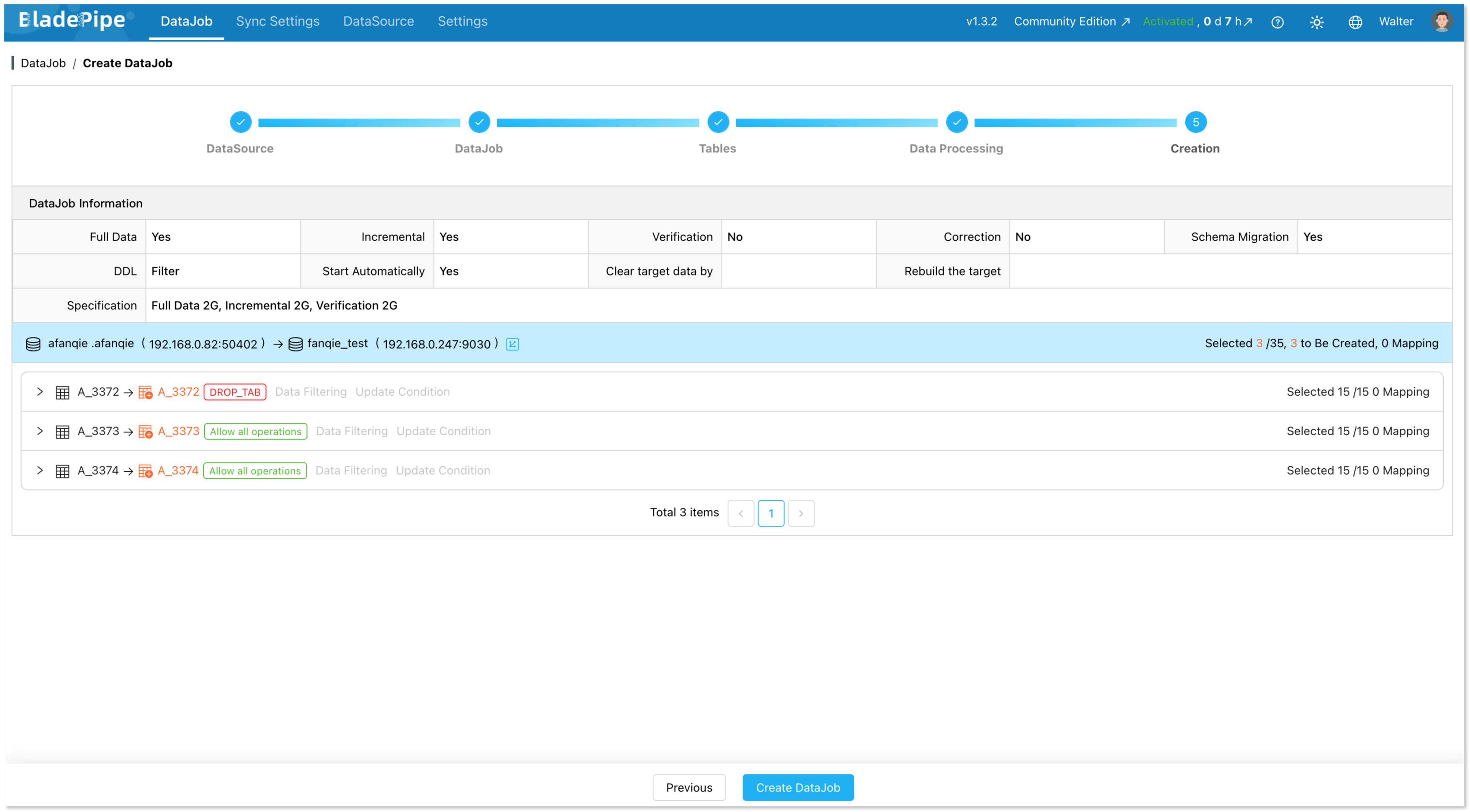
Task: Click the orange target table icon for A_3374
Action: (146, 471)
